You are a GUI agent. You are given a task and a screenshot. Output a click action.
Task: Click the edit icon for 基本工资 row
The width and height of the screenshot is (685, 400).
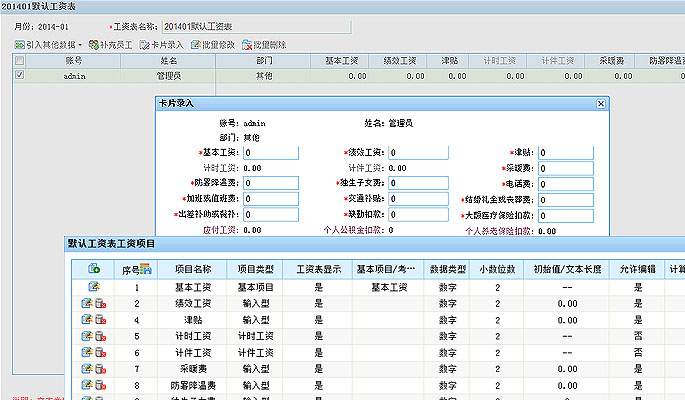click(93, 287)
